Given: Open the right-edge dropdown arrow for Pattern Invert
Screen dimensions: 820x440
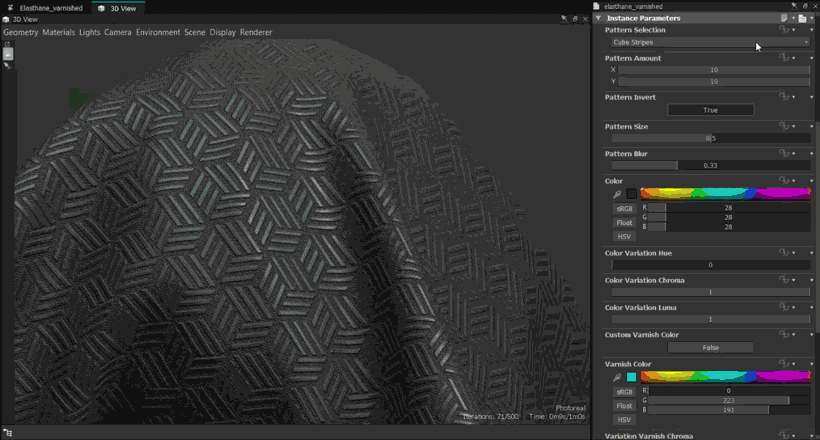Looking at the screenshot, I should (812, 97).
